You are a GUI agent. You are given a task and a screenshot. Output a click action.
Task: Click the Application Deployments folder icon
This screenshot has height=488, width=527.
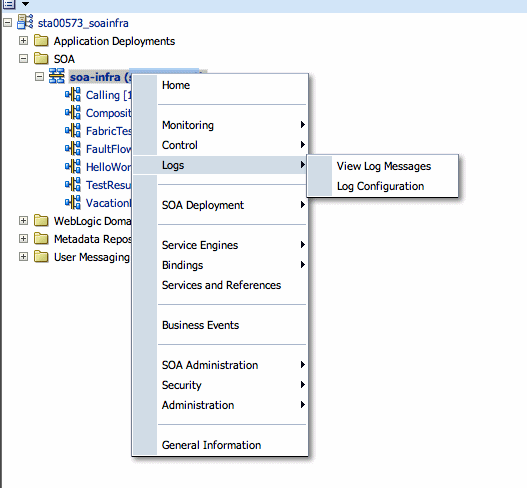click(x=41, y=40)
